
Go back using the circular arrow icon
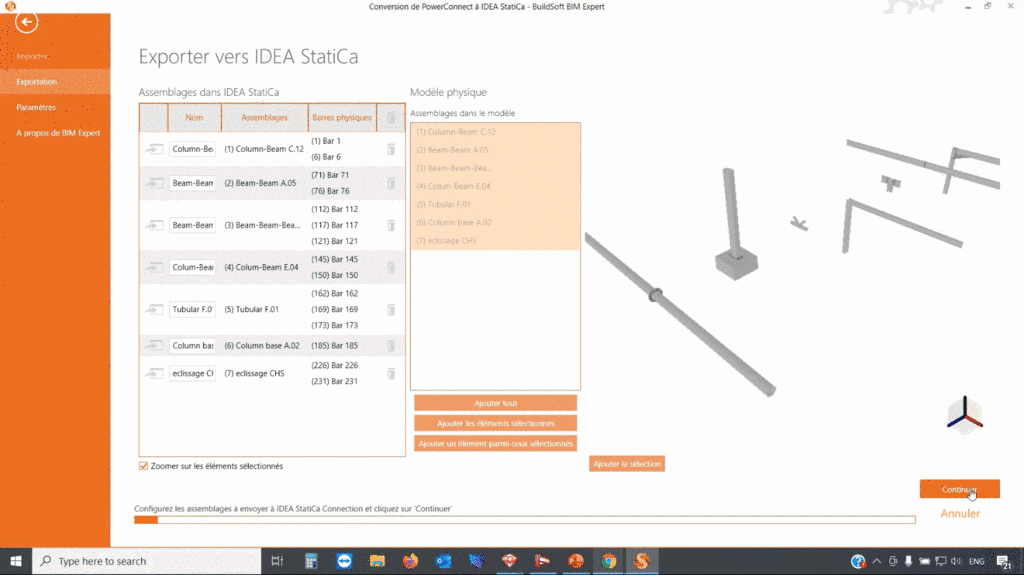tap(26, 22)
